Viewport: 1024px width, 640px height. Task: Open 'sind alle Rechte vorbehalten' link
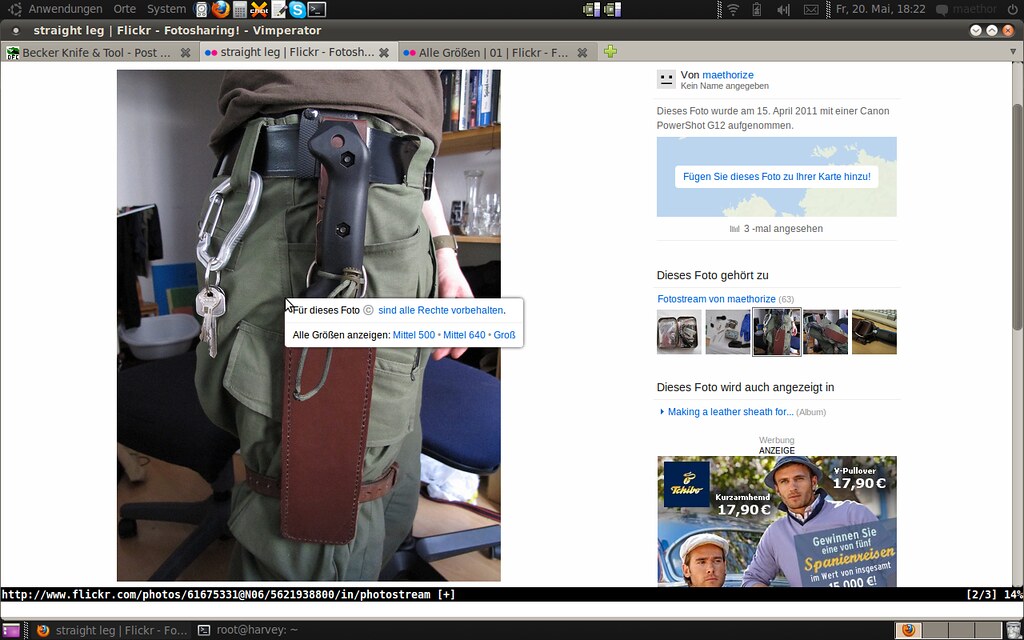[441, 310]
